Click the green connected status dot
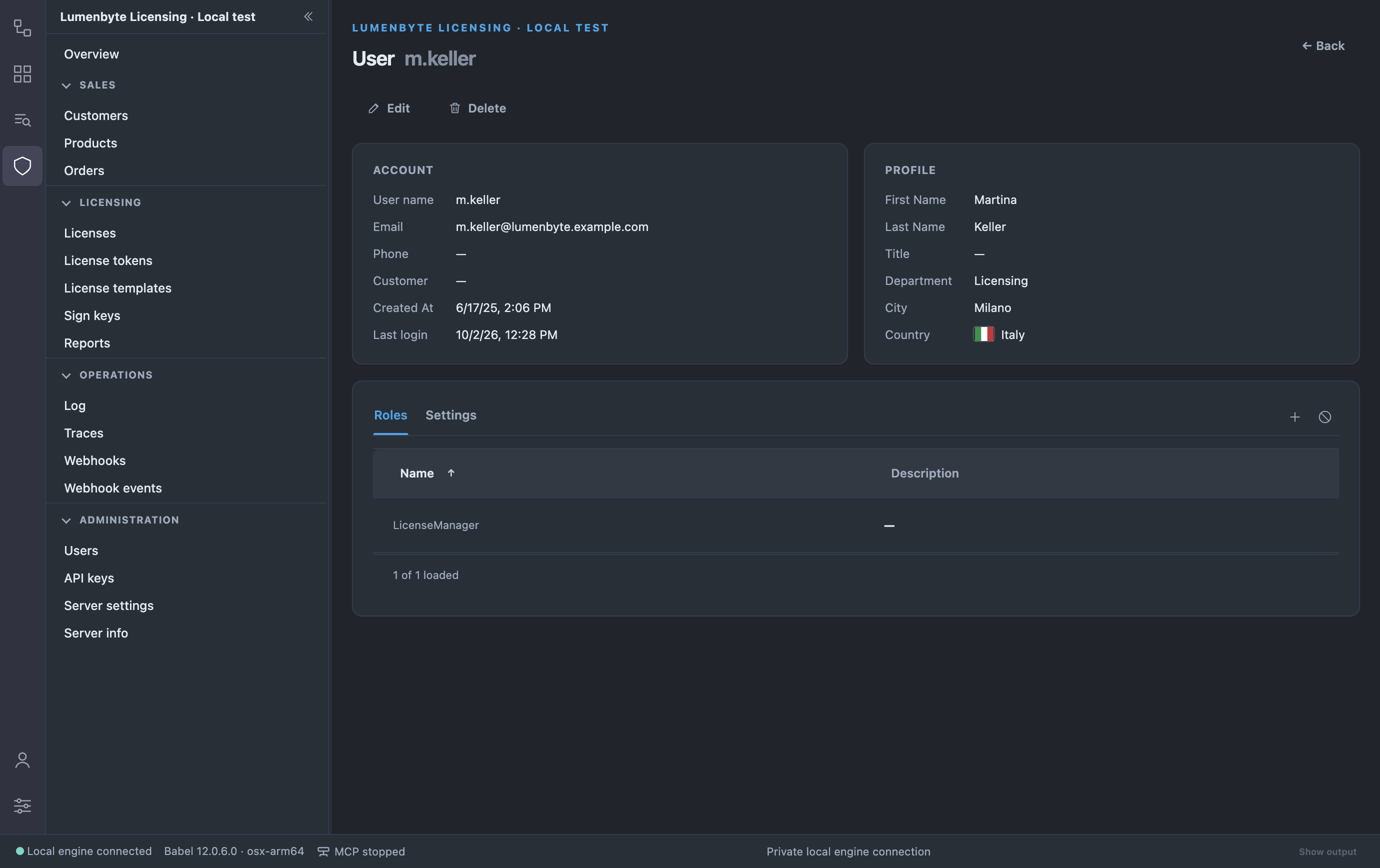Image resolution: width=1380 pixels, height=868 pixels. (19, 851)
